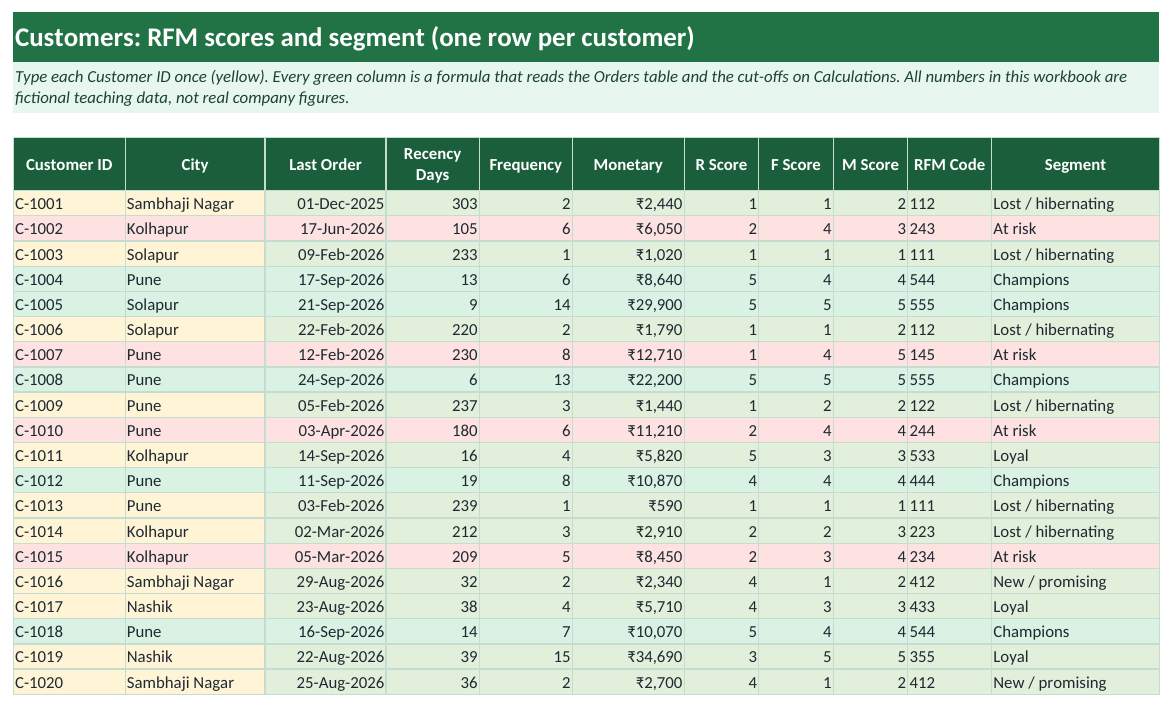
Task: Click the last order date 24-Sep-2026
Action: coord(325,380)
